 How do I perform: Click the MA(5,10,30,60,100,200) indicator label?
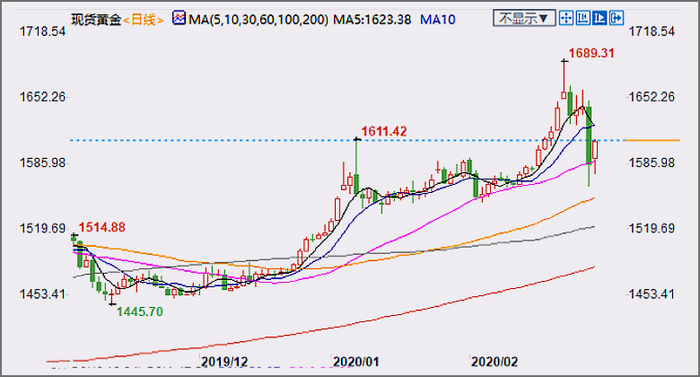click(258, 20)
